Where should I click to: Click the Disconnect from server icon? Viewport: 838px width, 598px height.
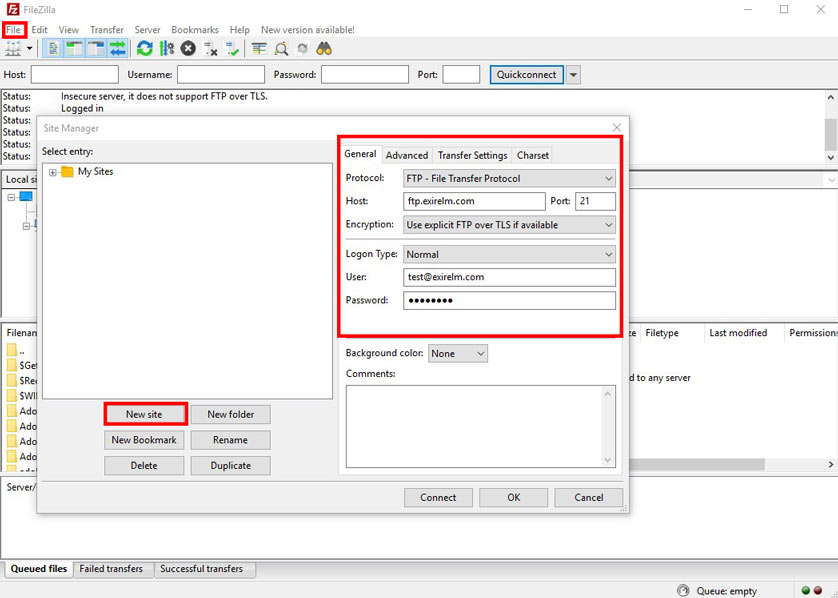(x=211, y=49)
